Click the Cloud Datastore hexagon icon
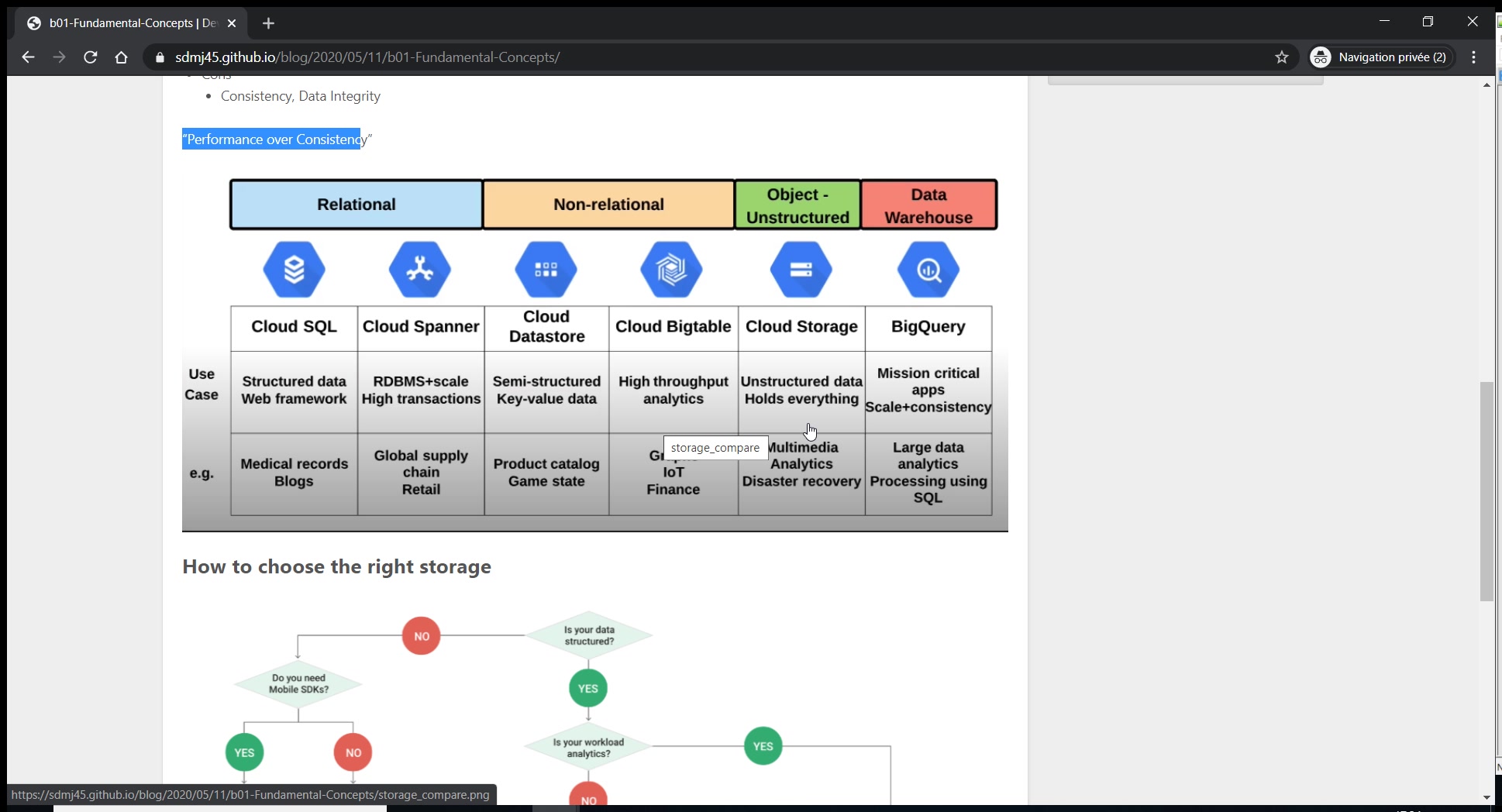Image resolution: width=1502 pixels, height=812 pixels. (546, 270)
